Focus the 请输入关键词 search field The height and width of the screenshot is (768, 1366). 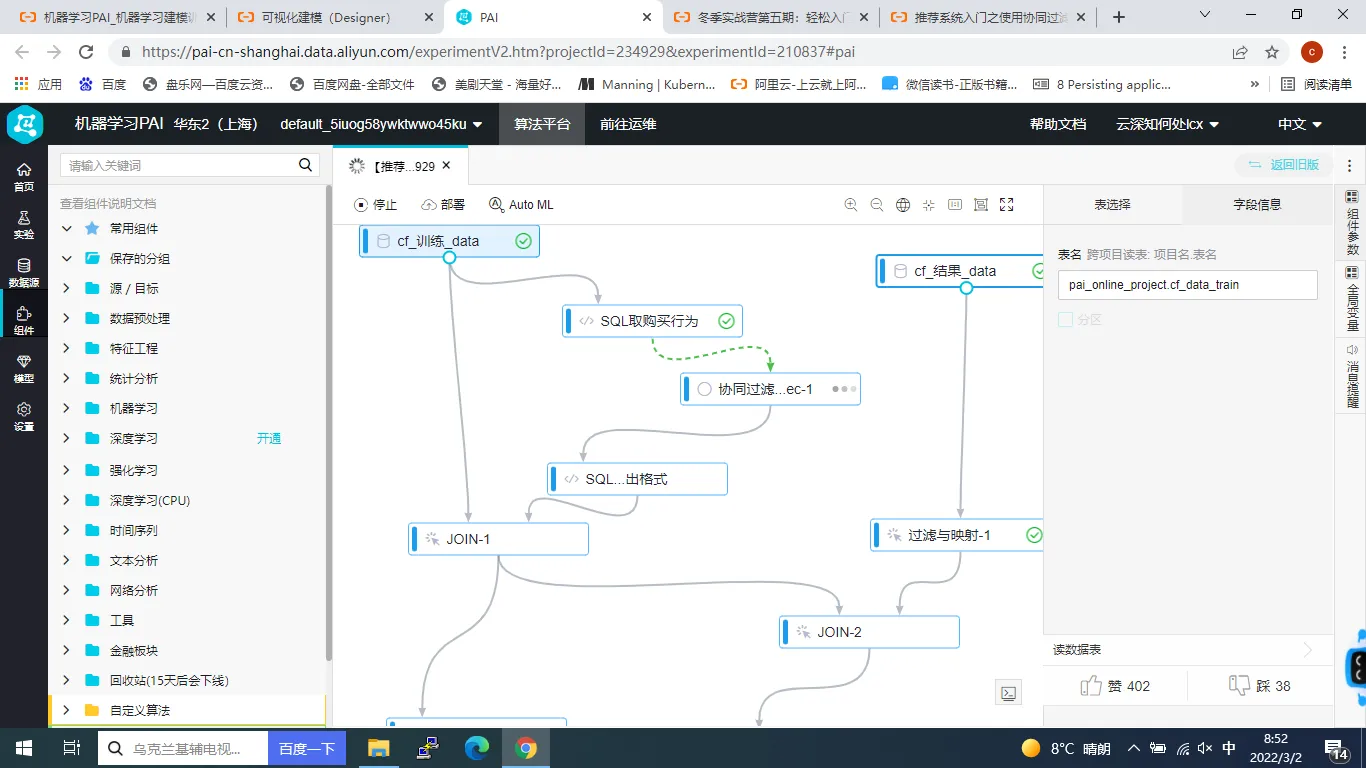coord(178,165)
